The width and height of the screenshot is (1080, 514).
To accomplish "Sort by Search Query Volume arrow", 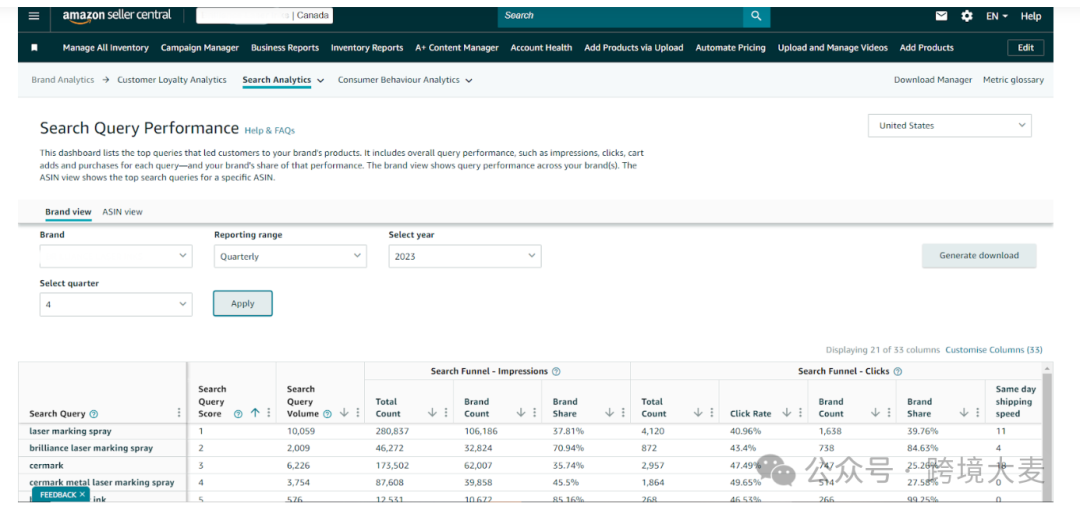I will click(344, 413).
